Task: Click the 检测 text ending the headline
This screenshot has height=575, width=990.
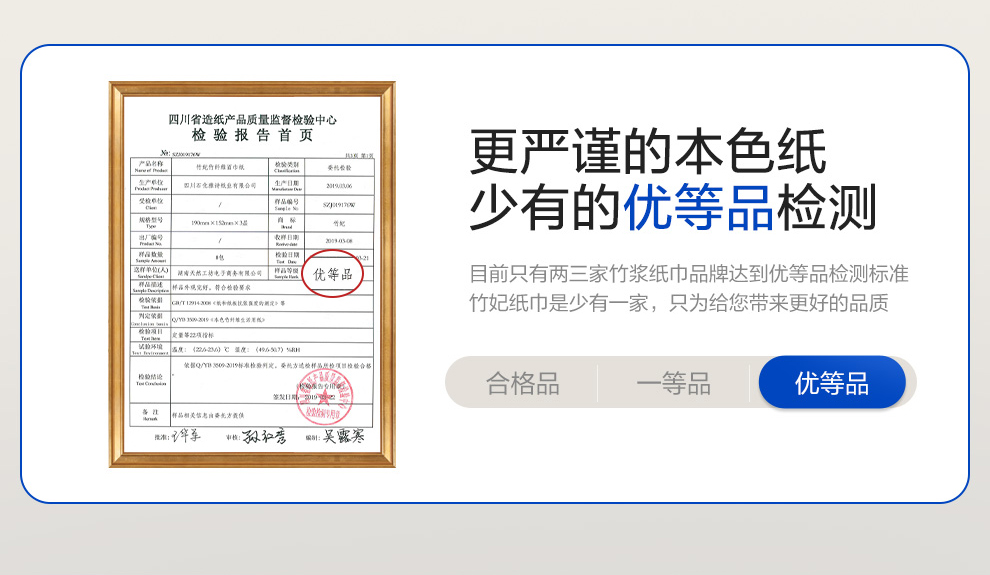Action: click(x=826, y=207)
